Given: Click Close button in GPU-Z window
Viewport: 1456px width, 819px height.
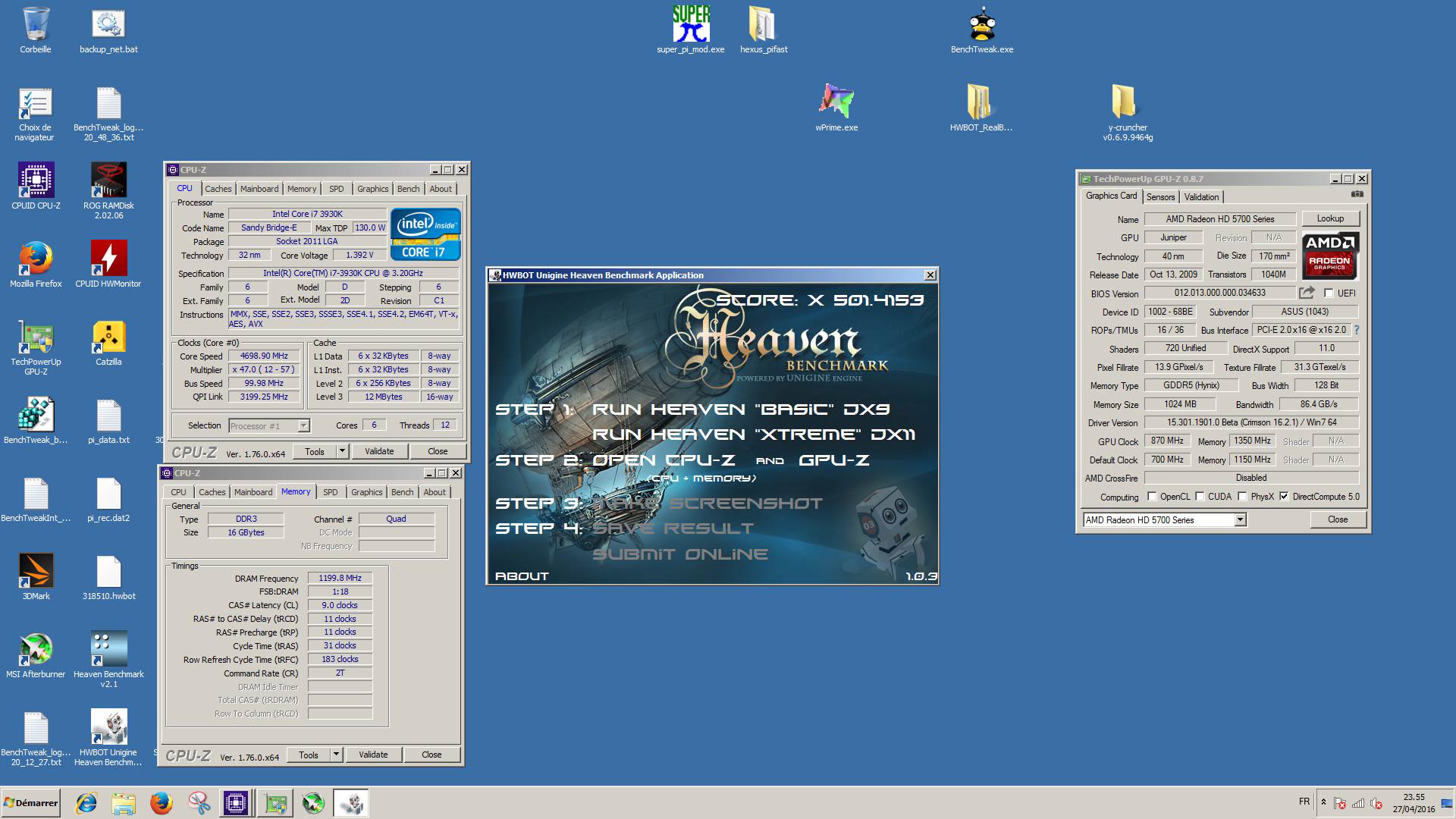Looking at the screenshot, I should 1338,519.
